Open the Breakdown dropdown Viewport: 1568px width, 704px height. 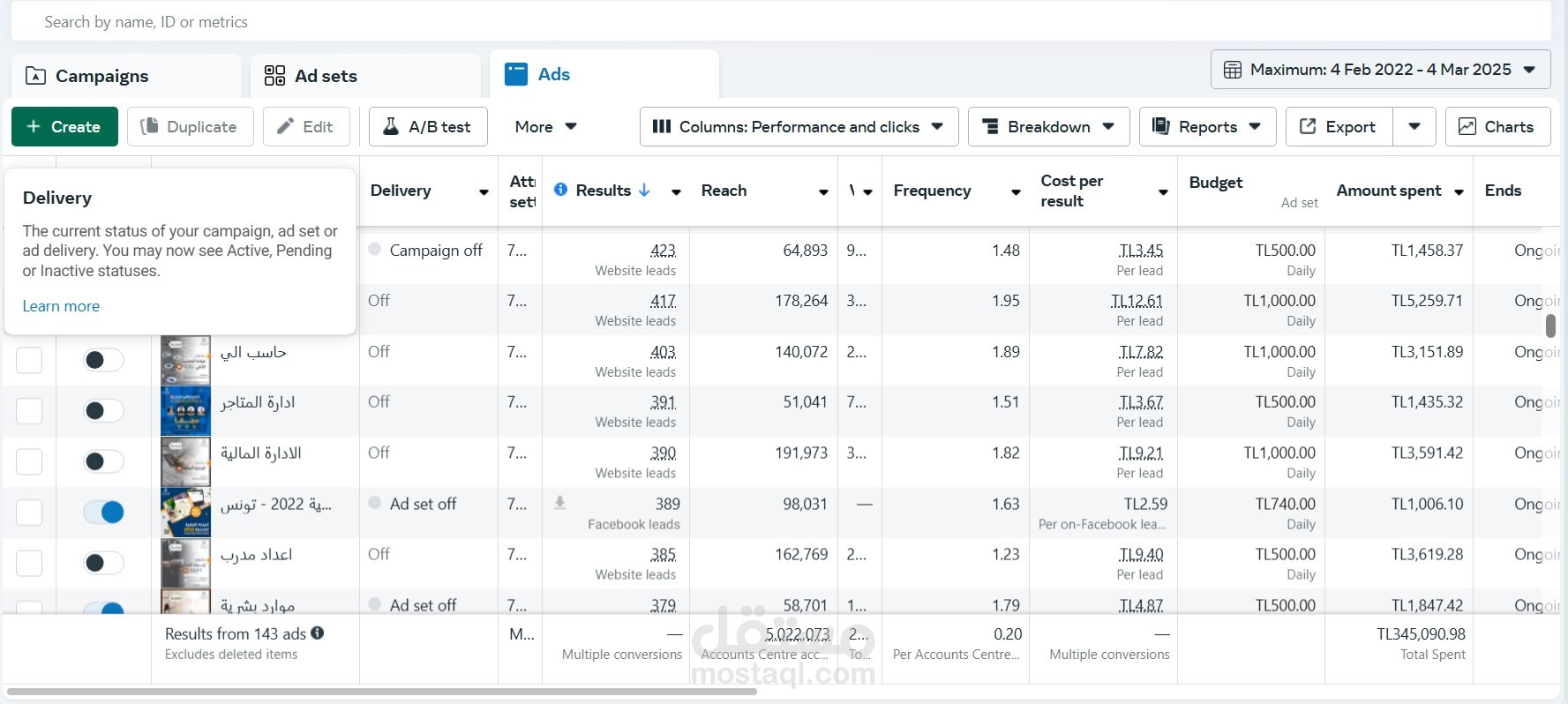pyautogui.click(x=1048, y=127)
